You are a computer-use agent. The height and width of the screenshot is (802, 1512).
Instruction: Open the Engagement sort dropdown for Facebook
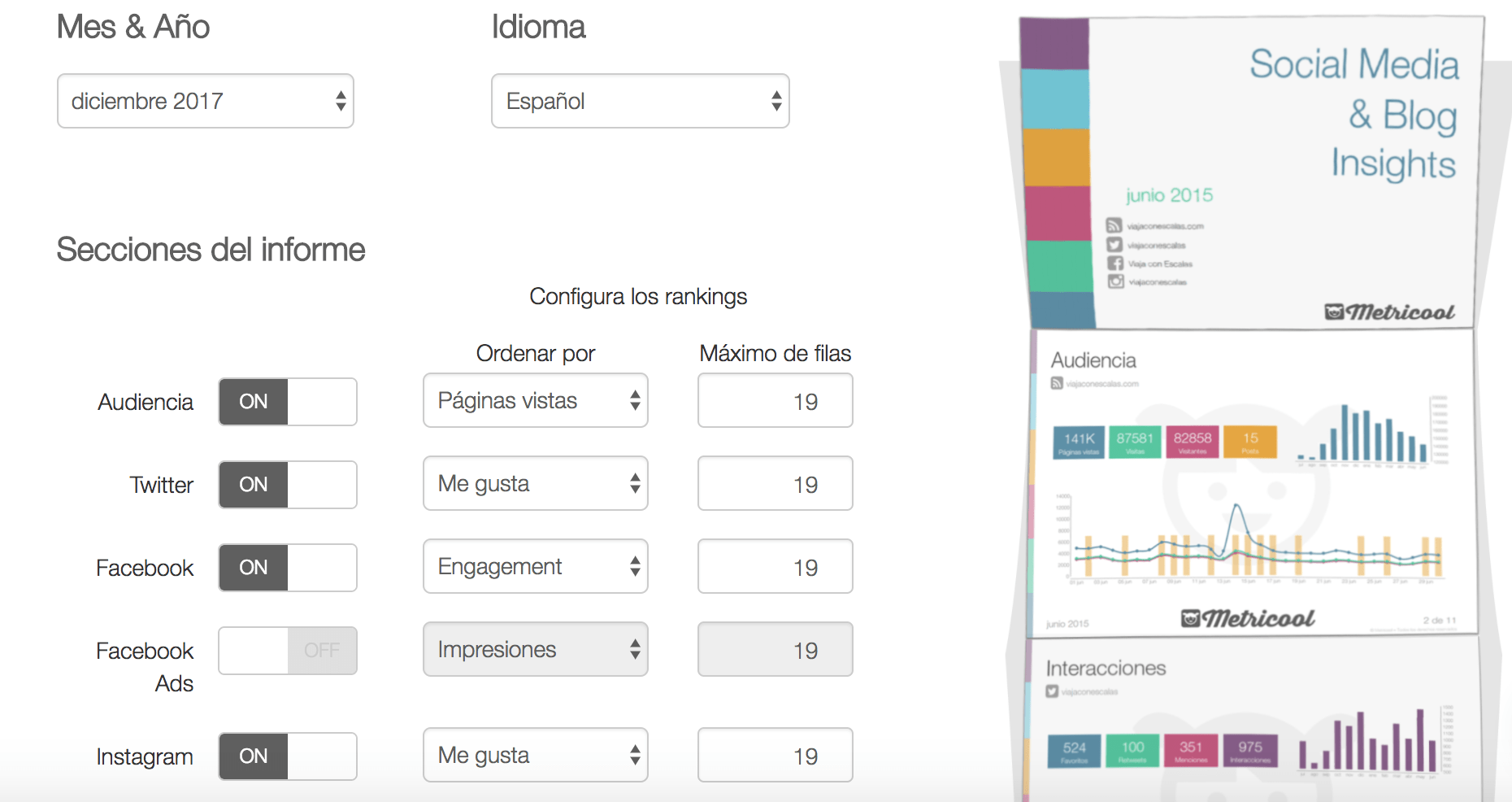point(535,566)
